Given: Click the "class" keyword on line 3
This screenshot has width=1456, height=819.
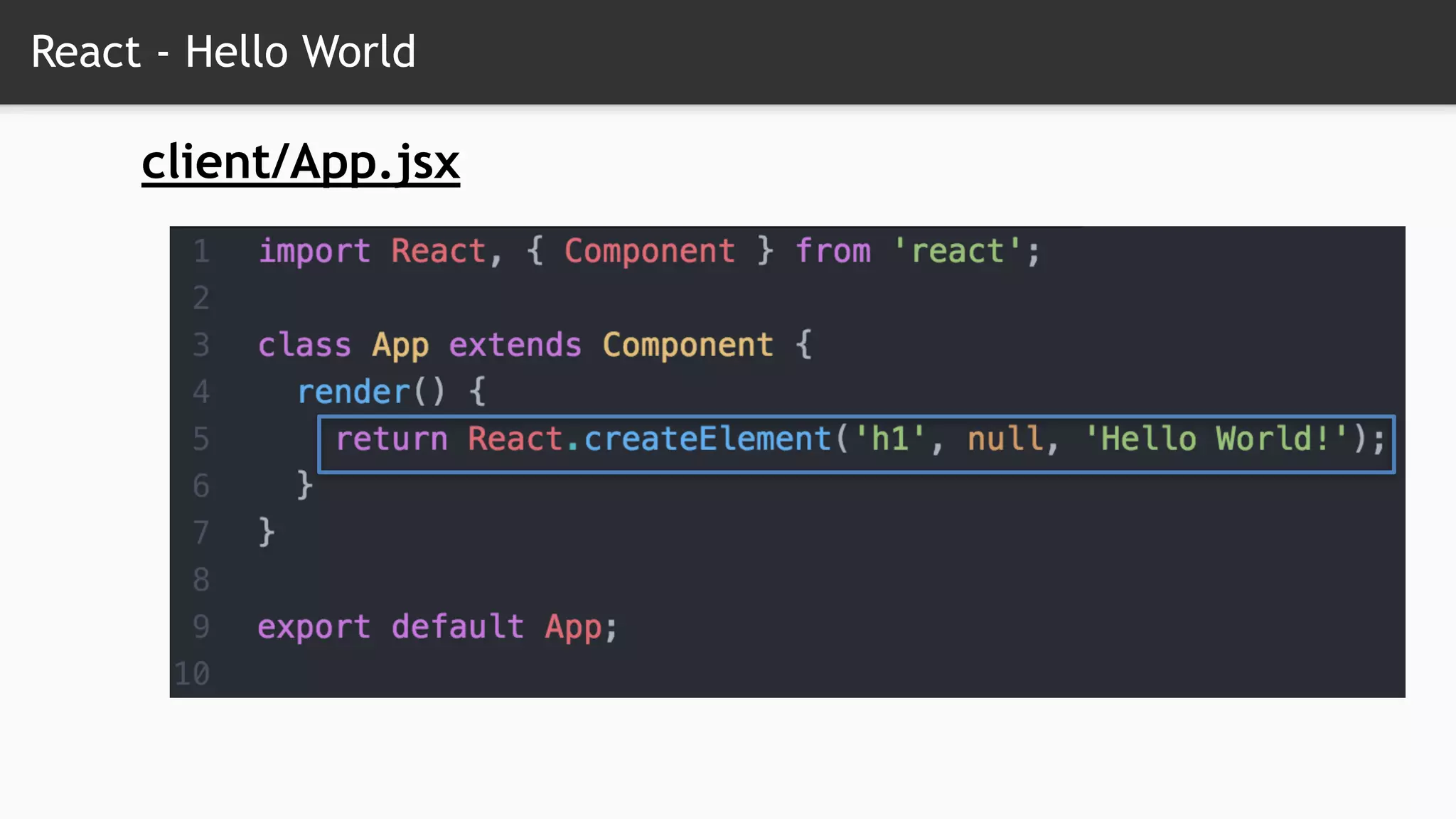Looking at the screenshot, I should click(x=305, y=346).
